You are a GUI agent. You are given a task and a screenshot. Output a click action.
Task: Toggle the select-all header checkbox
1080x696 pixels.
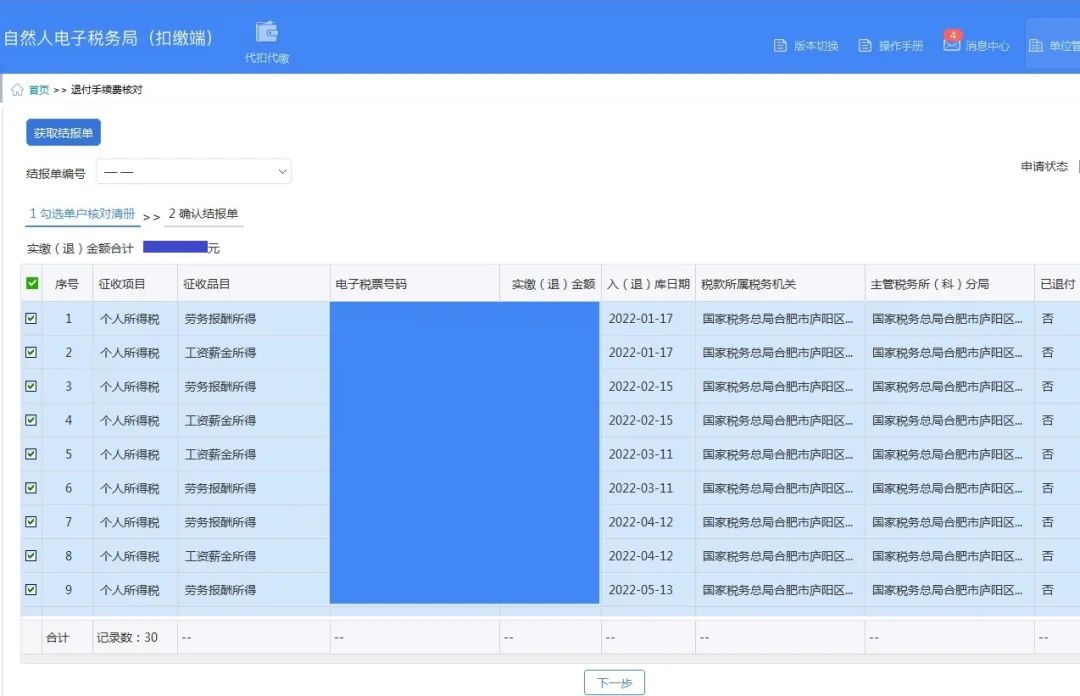[x=32, y=284]
